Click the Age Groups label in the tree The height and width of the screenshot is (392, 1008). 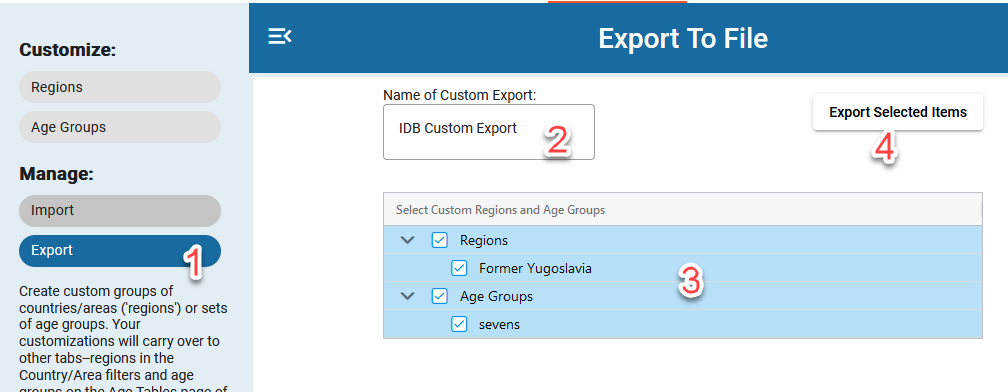[x=496, y=296]
